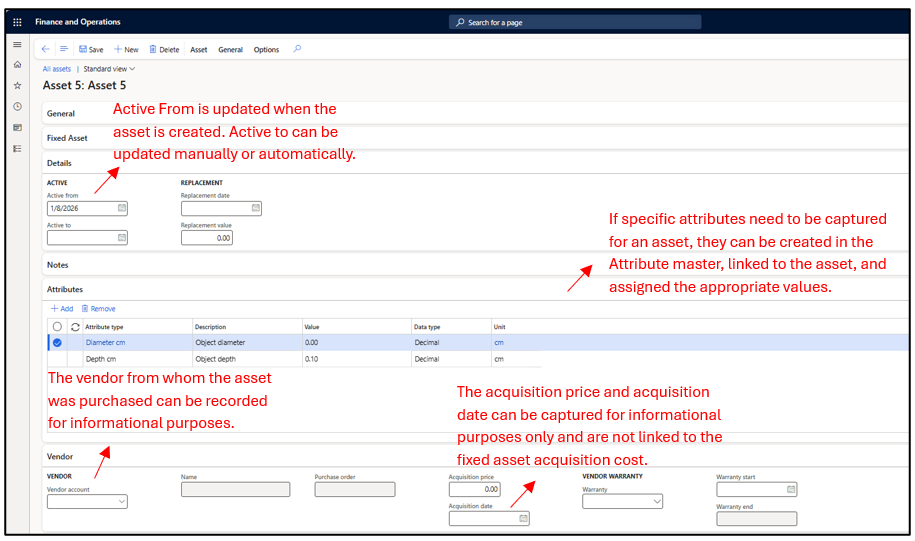Open Recent clock icon in sidebar
The height and width of the screenshot is (541, 915).
tap(18, 106)
